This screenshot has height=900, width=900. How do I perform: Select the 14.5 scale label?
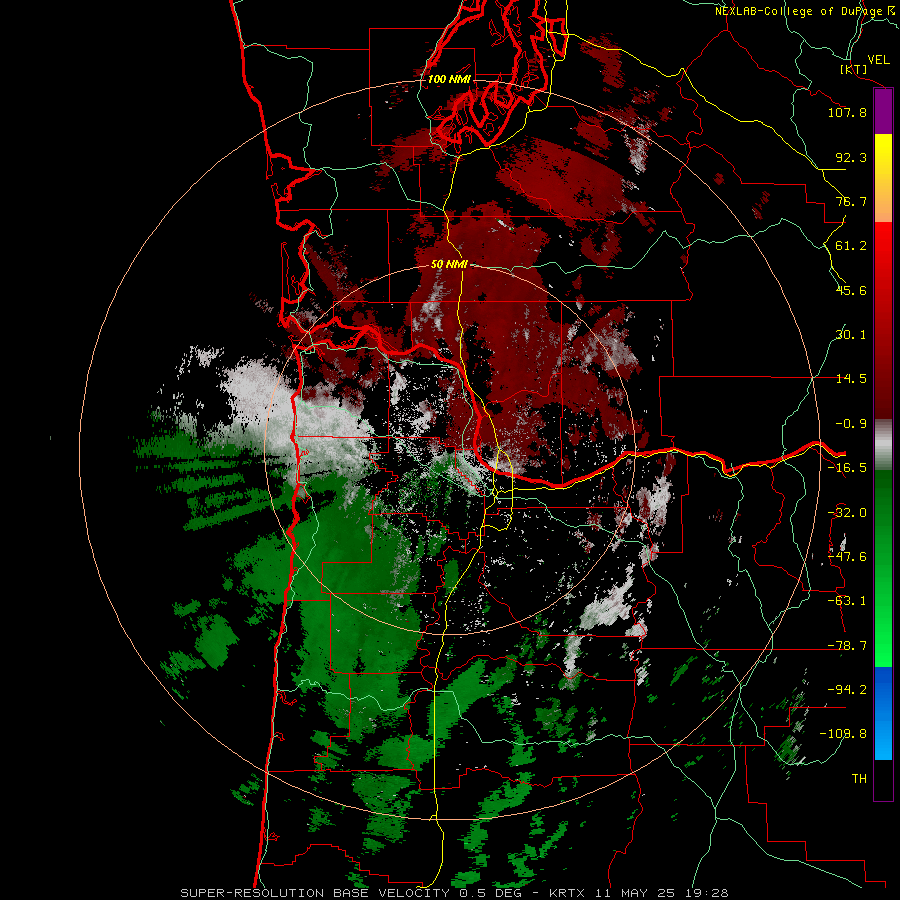tap(851, 379)
